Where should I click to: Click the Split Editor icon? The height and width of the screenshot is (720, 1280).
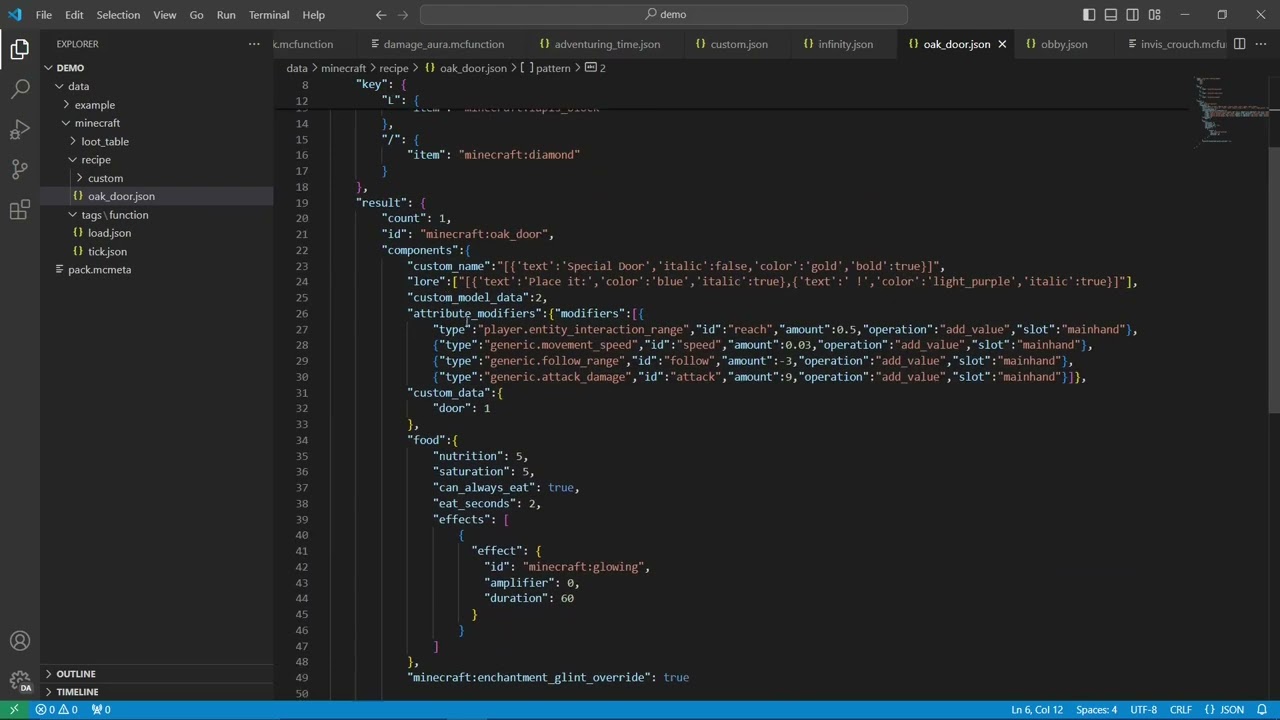[1239, 44]
